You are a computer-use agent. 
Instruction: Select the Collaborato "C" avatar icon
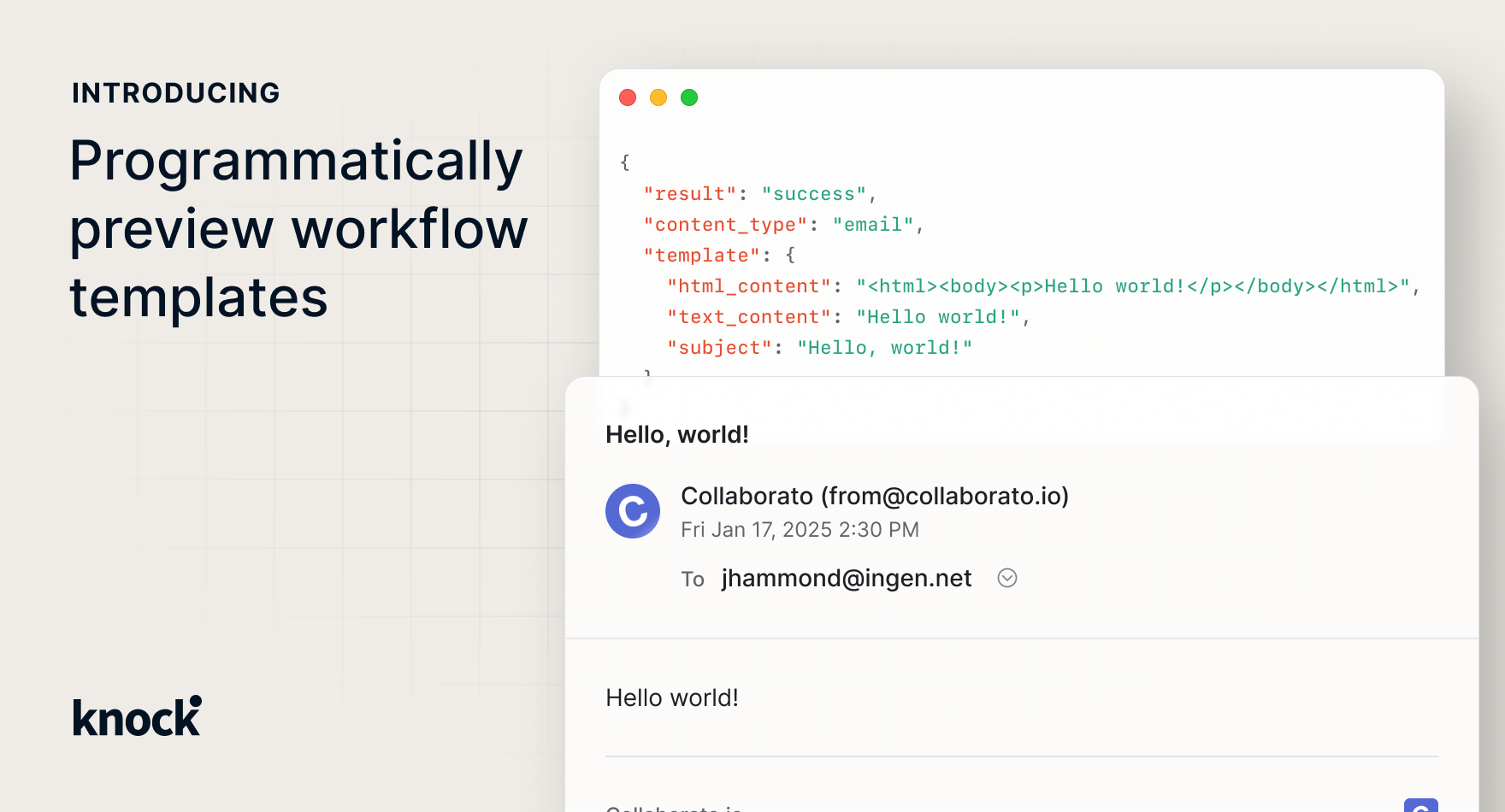click(633, 511)
